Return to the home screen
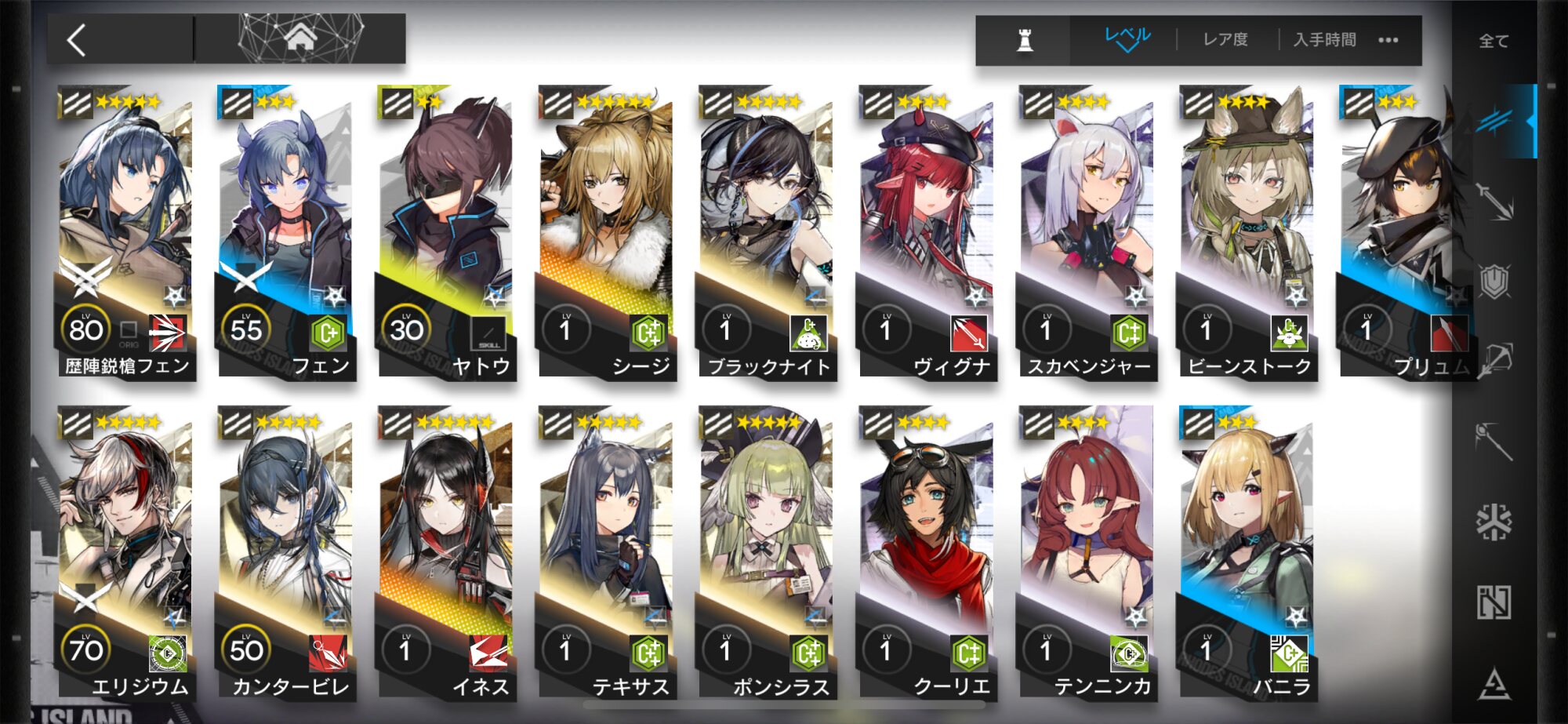1568x724 pixels. point(301,38)
